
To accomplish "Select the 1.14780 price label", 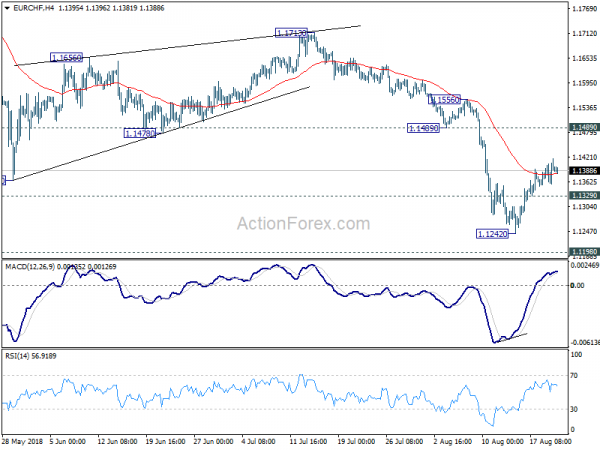I will 140,134.
